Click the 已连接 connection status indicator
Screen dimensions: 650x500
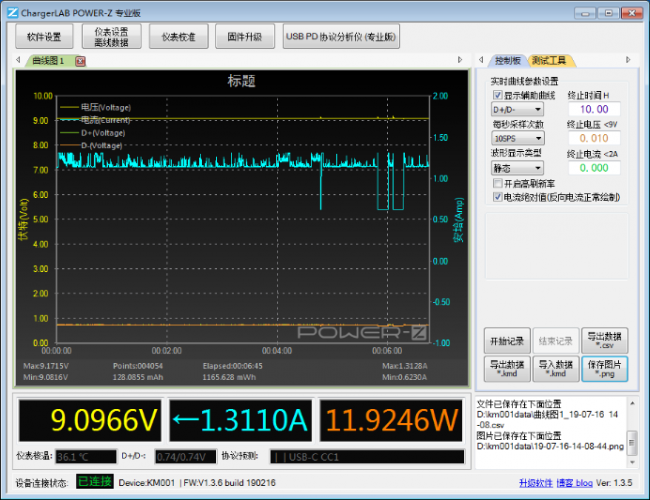95,482
